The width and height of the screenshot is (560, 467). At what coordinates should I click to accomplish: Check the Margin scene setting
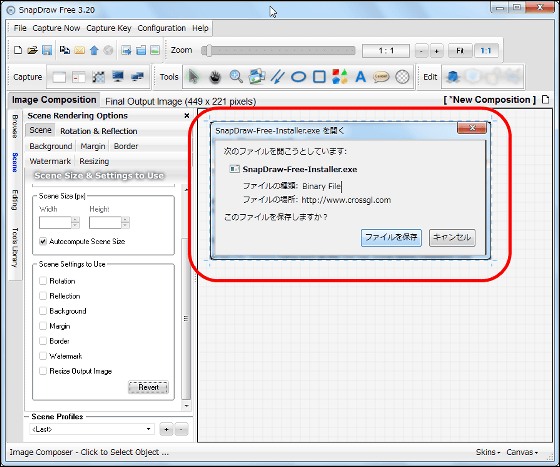pos(43,326)
